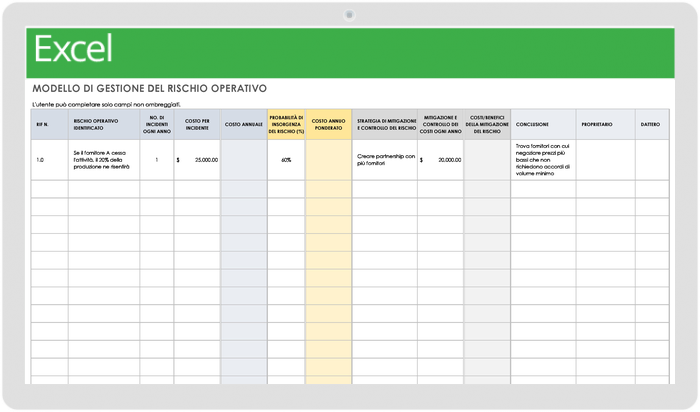
Task: Click the Conclusione column header
Action: point(543,125)
